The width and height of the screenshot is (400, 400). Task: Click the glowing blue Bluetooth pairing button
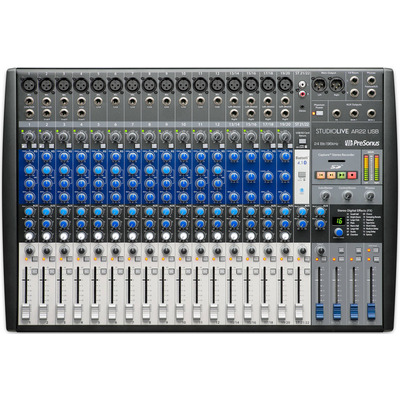pos(302,191)
